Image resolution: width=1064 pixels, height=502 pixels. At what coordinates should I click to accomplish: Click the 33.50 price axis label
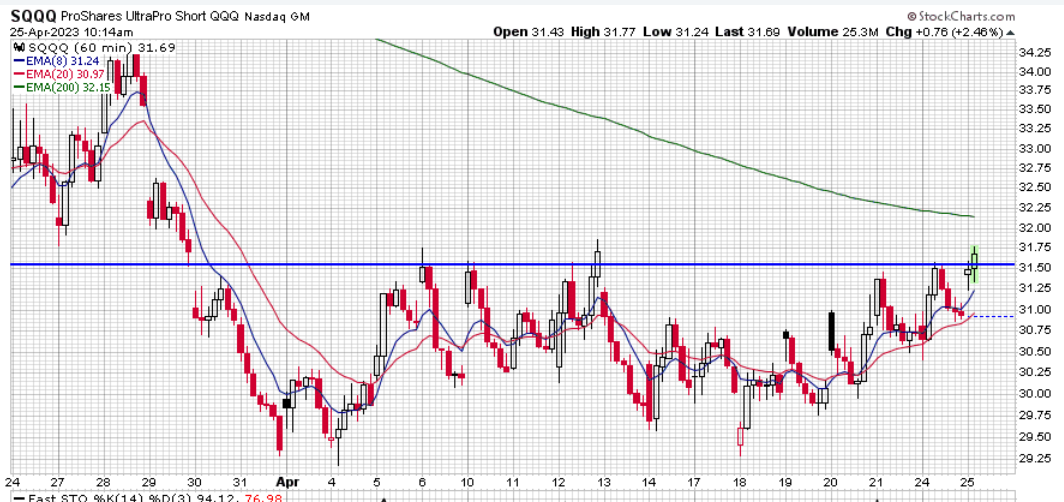pos(1033,111)
